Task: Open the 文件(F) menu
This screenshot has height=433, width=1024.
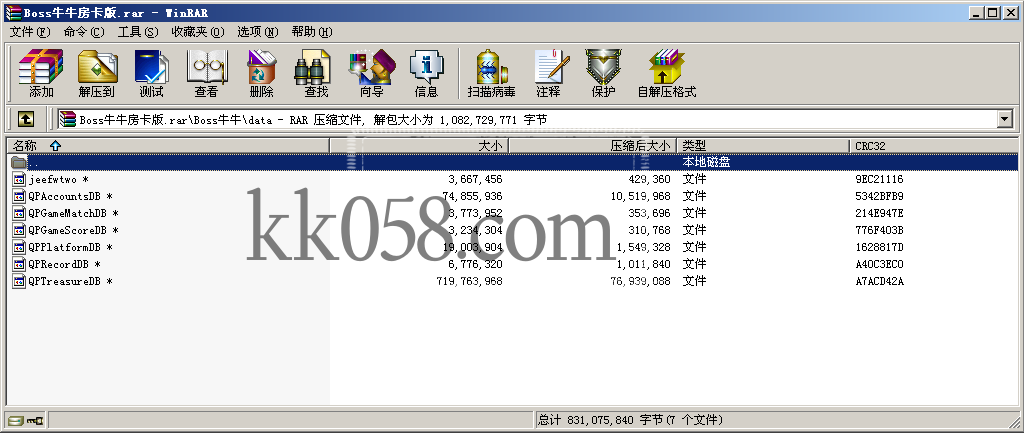Action: click(x=30, y=31)
